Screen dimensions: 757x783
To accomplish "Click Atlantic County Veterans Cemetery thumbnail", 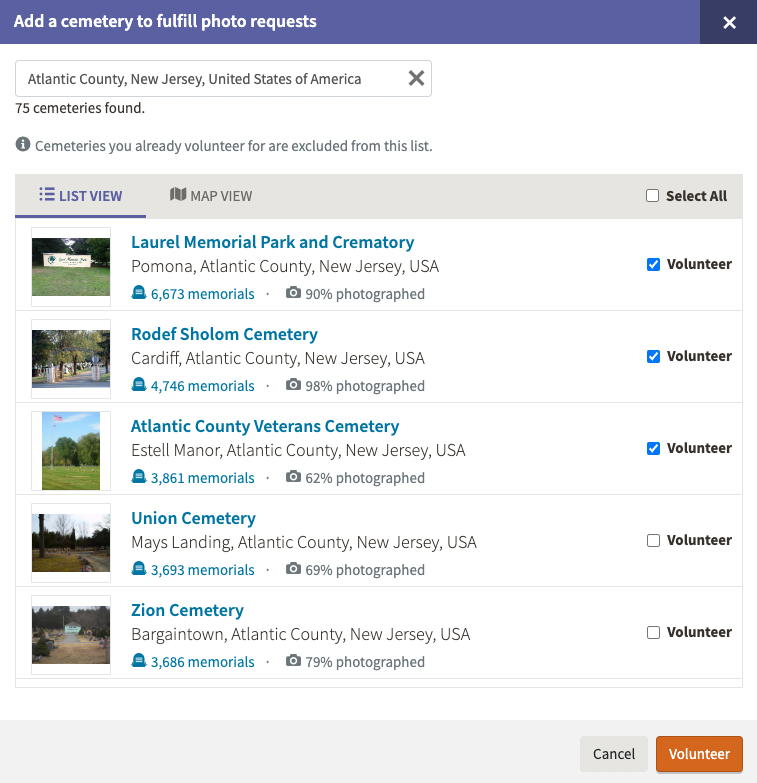I will click(x=71, y=450).
